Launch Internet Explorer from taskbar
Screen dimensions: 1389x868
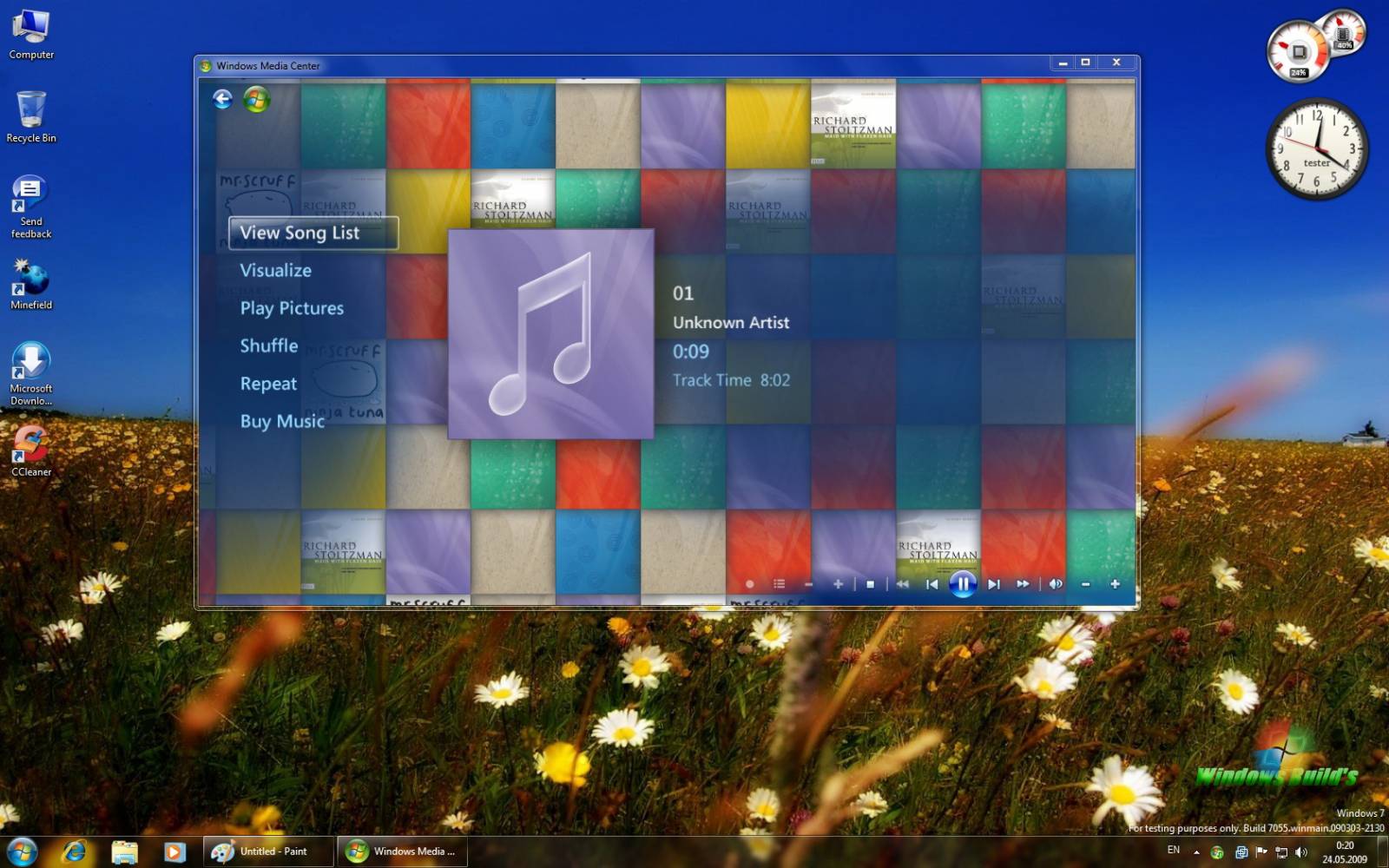click(75, 852)
